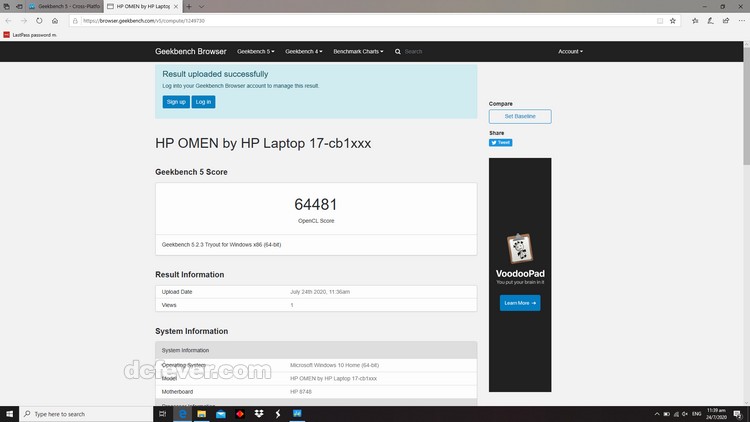
Task: Select the Microsoft Windows 10 Home value
Action: [334, 365]
